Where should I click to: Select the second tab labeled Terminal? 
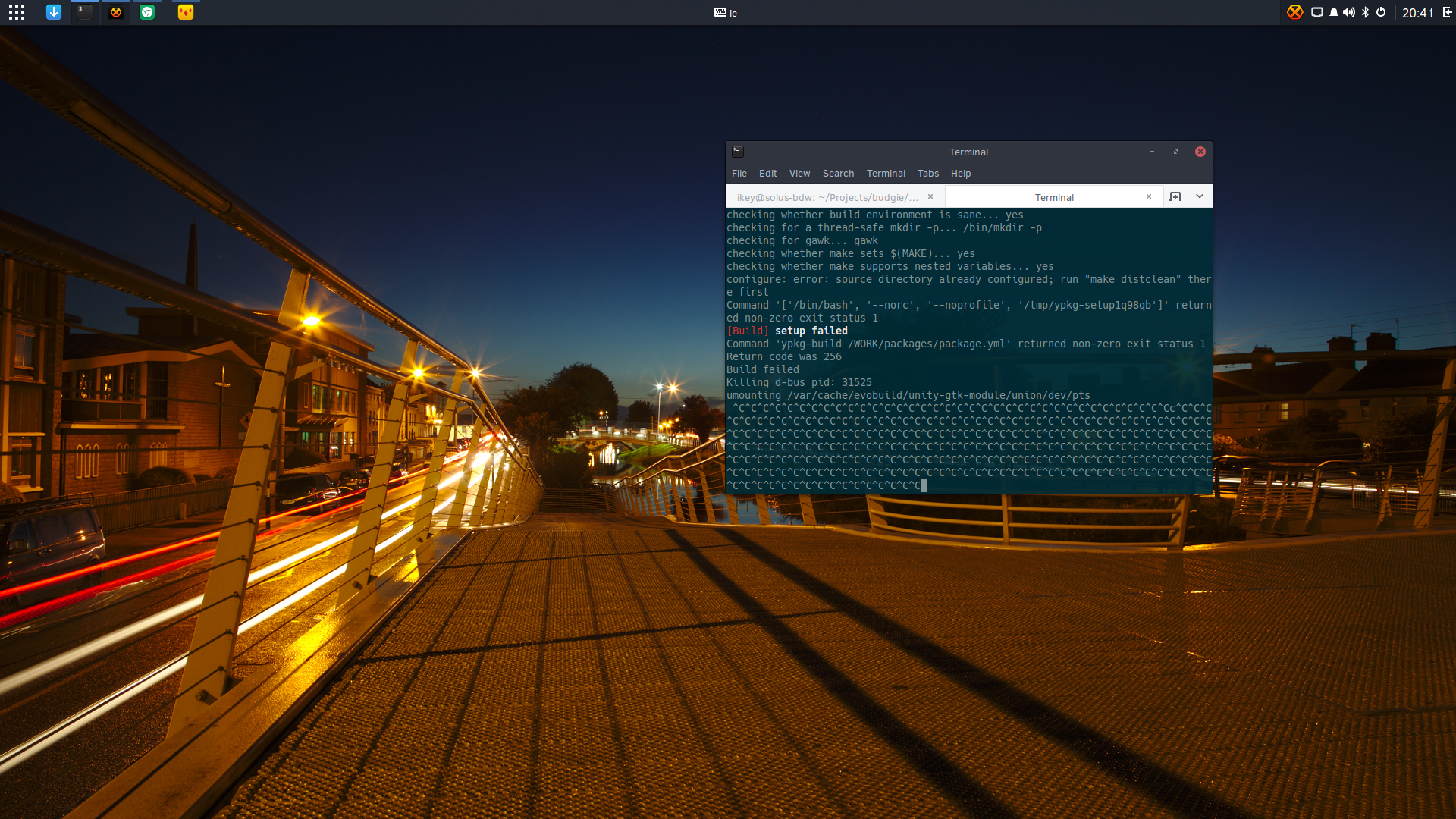click(x=1054, y=197)
